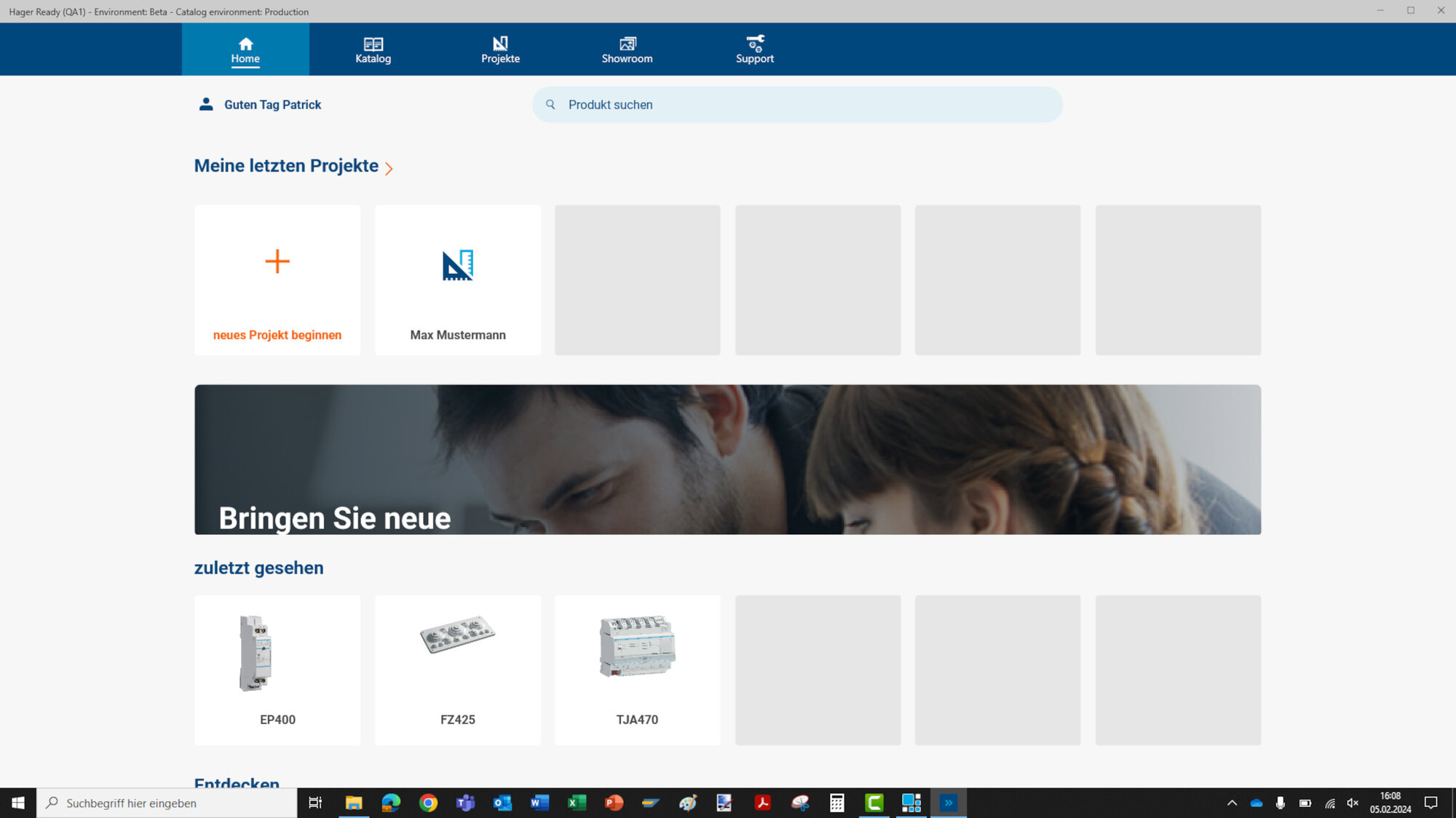
Task: Open Microsoft Teams from the taskbar
Action: 465,803
